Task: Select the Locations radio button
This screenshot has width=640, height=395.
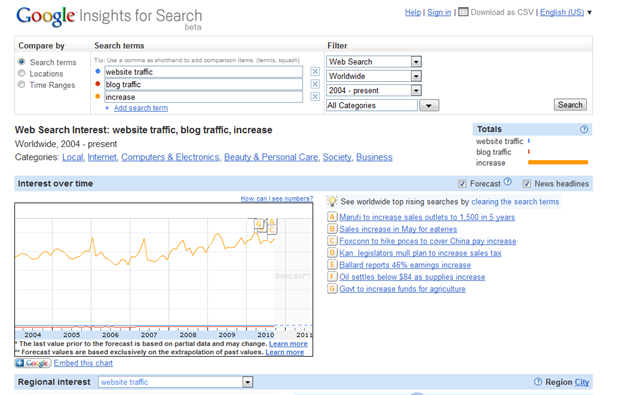Action: (22, 73)
